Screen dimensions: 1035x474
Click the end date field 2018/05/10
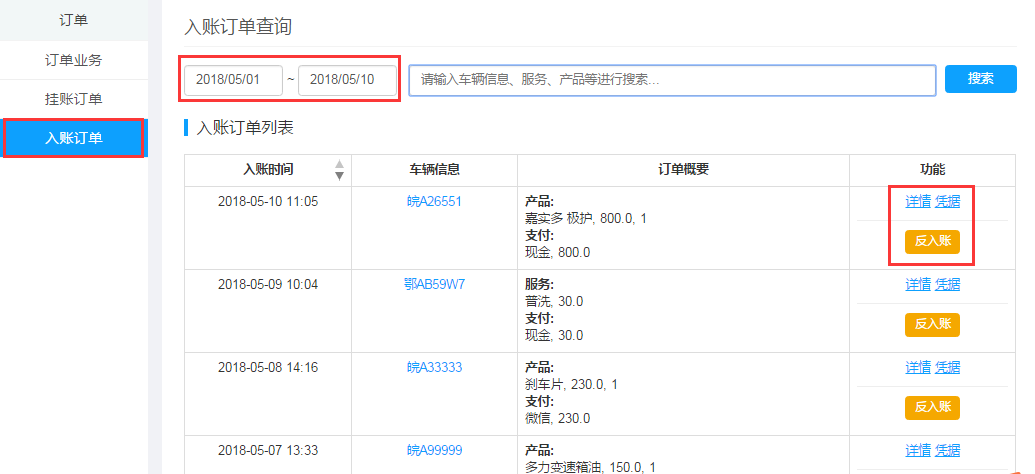pyautogui.click(x=347, y=80)
